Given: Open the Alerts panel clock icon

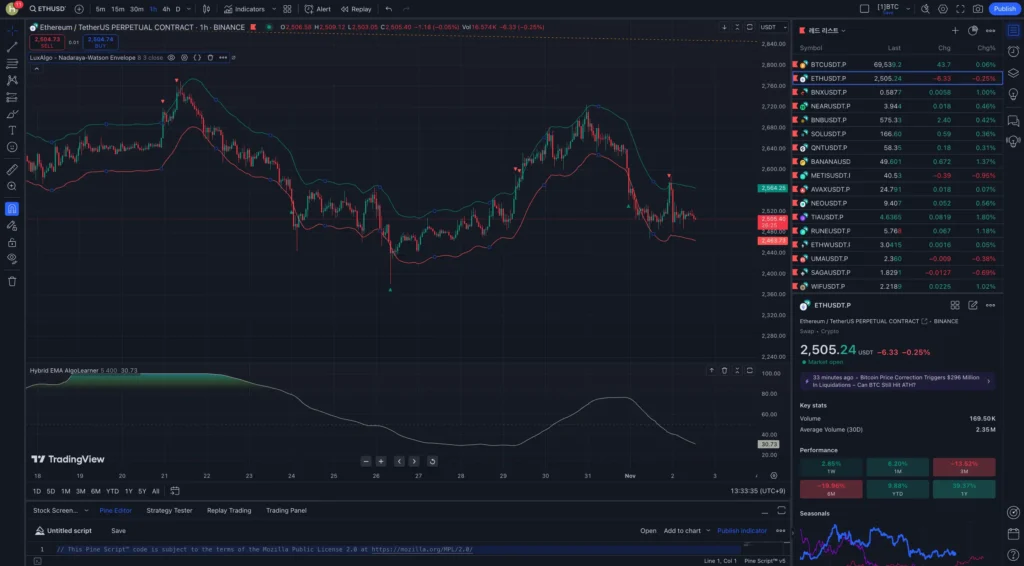Looking at the screenshot, I should pos(1014,52).
